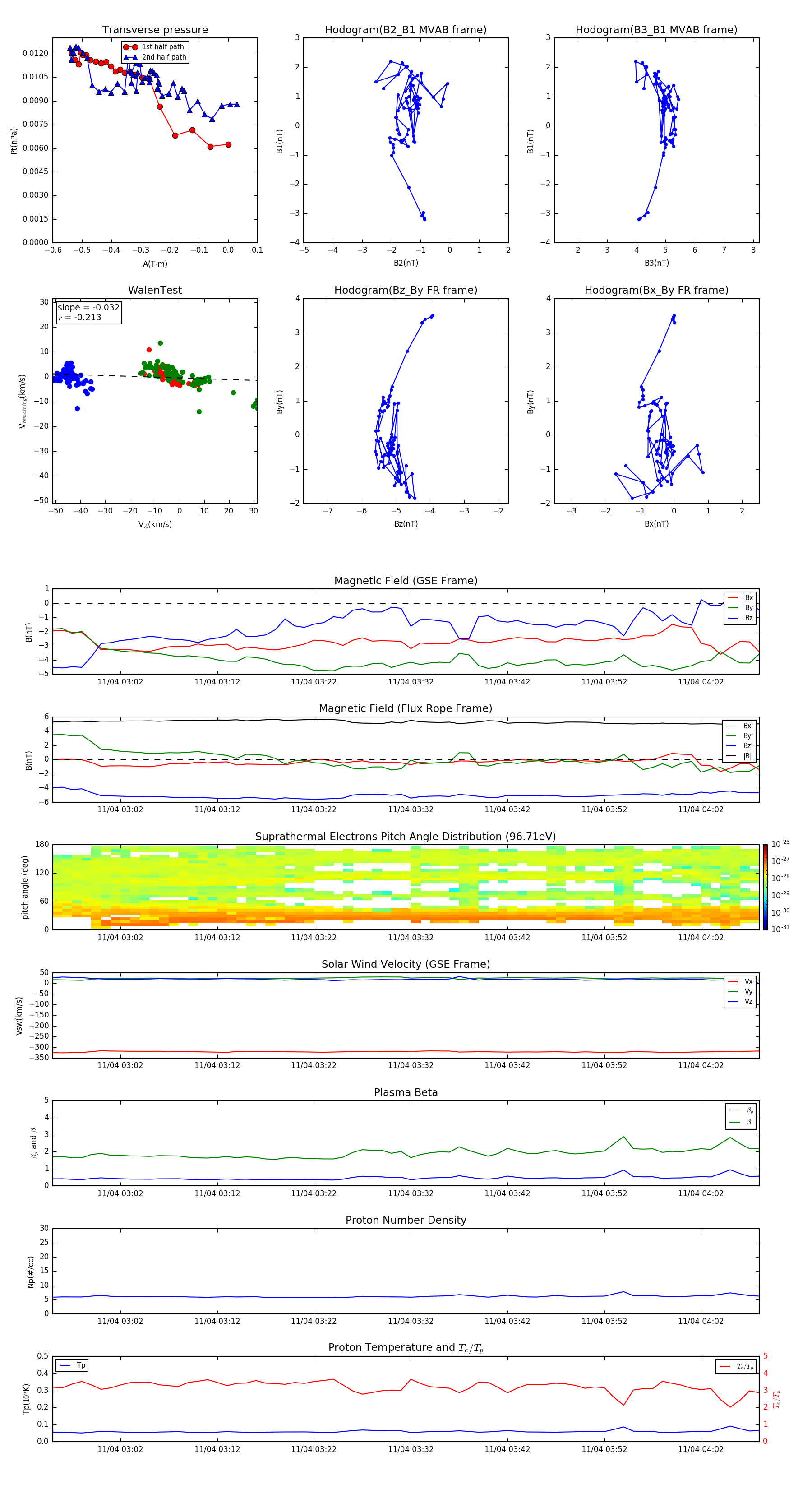Select "Vz" in the solar wind legend
This screenshot has width=812, height=1489.
pyautogui.click(x=741, y=1002)
